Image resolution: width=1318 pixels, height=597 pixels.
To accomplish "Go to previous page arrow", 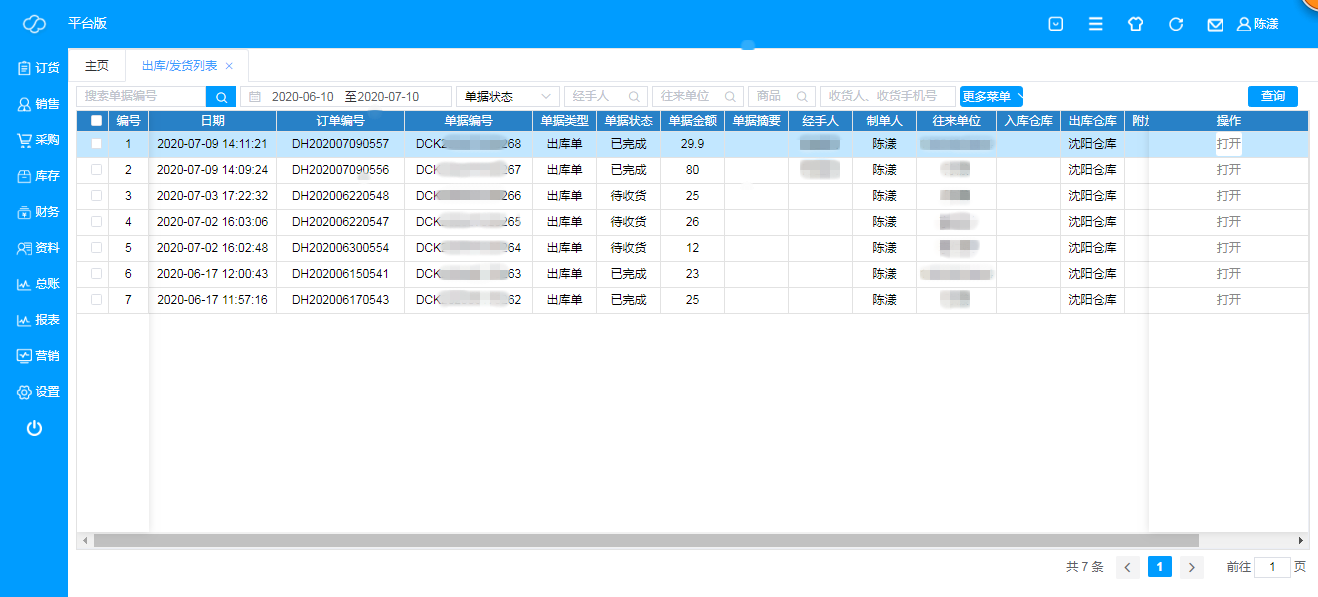I will (x=1127, y=567).
